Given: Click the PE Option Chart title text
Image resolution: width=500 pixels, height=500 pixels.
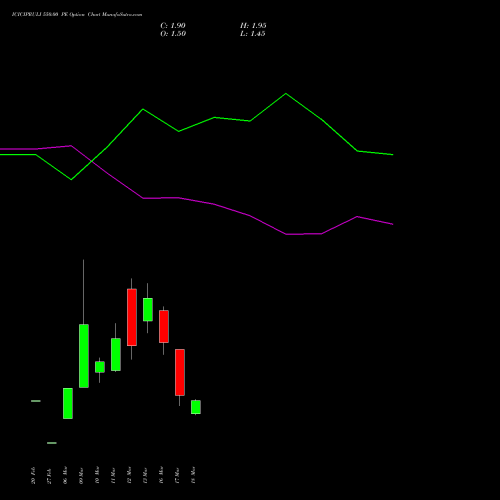Looking at the screenshot, I should pyautogui.click(x=77, y=15).
